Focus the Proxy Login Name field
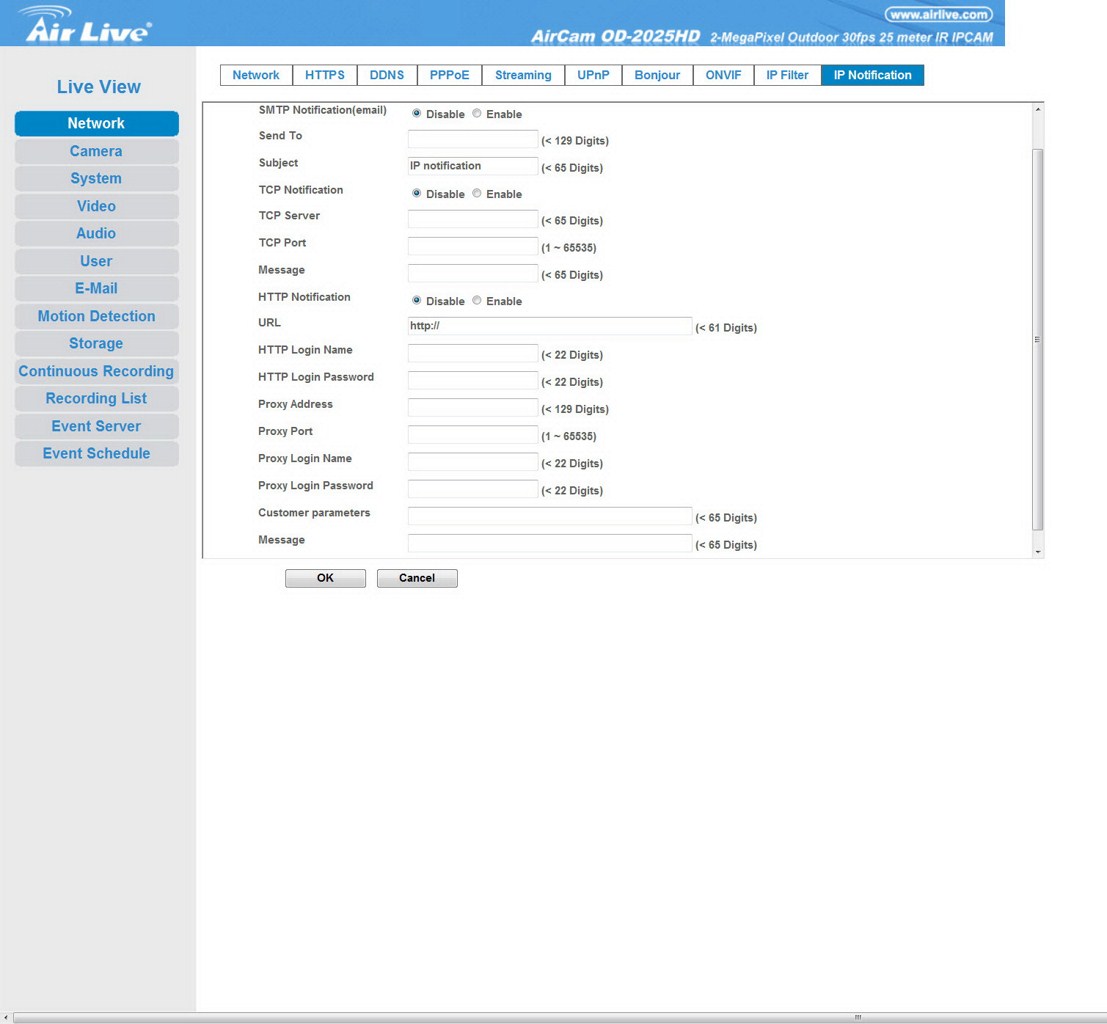 [473, 462]
